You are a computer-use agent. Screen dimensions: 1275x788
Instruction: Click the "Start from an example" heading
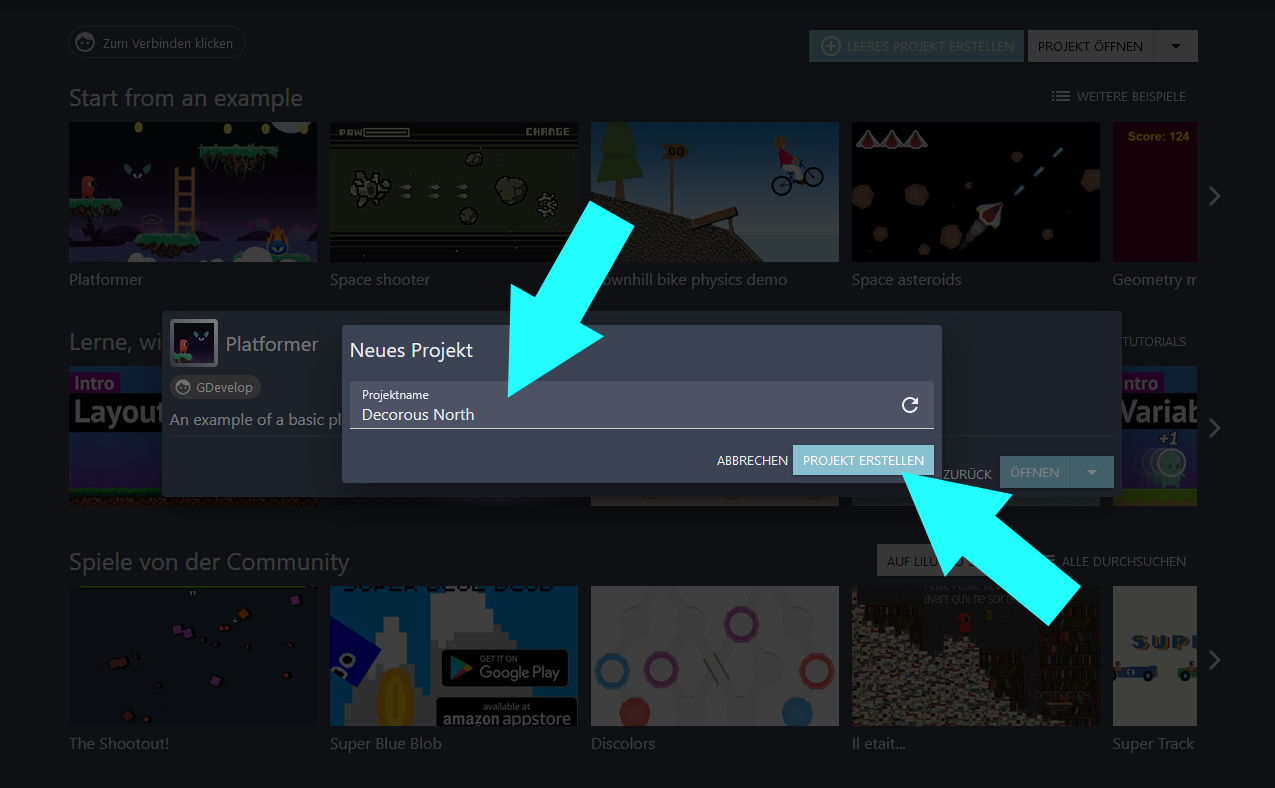[x=186, y=98]
